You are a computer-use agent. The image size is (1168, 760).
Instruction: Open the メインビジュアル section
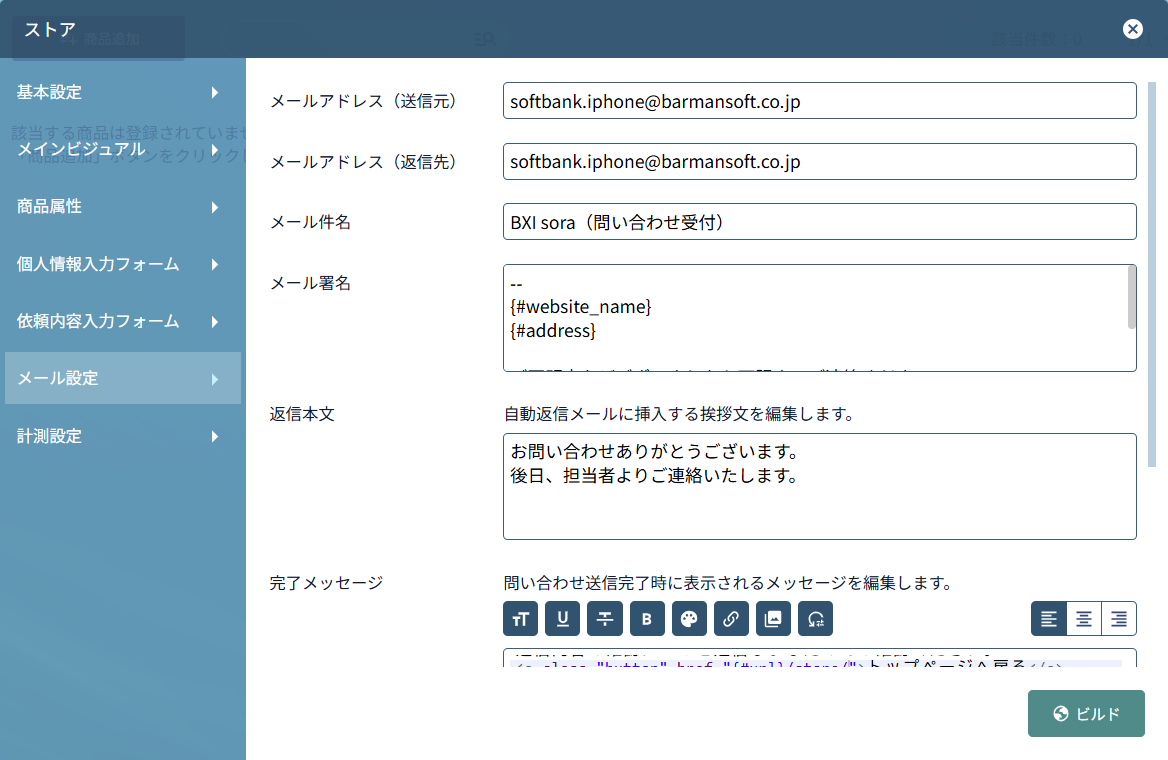click(x=123, y=150)
